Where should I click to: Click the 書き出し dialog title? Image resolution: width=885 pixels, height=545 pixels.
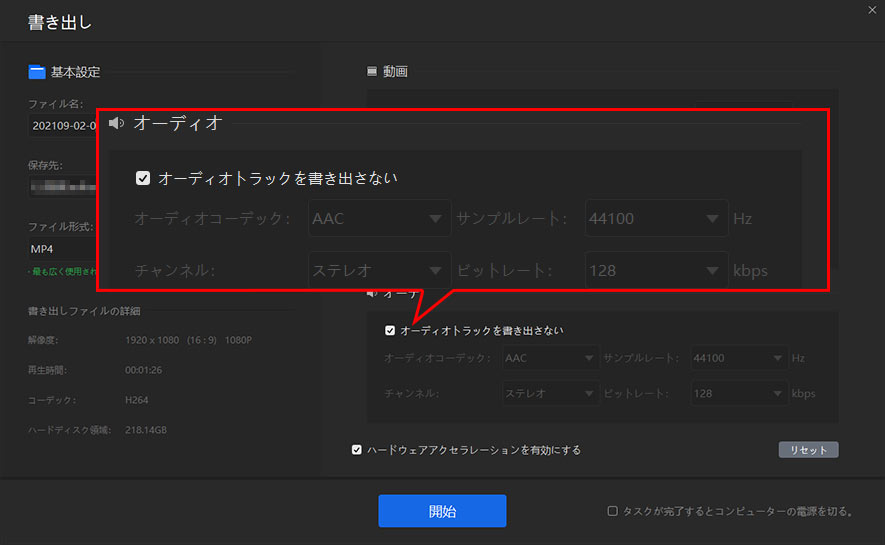[59, 23]
